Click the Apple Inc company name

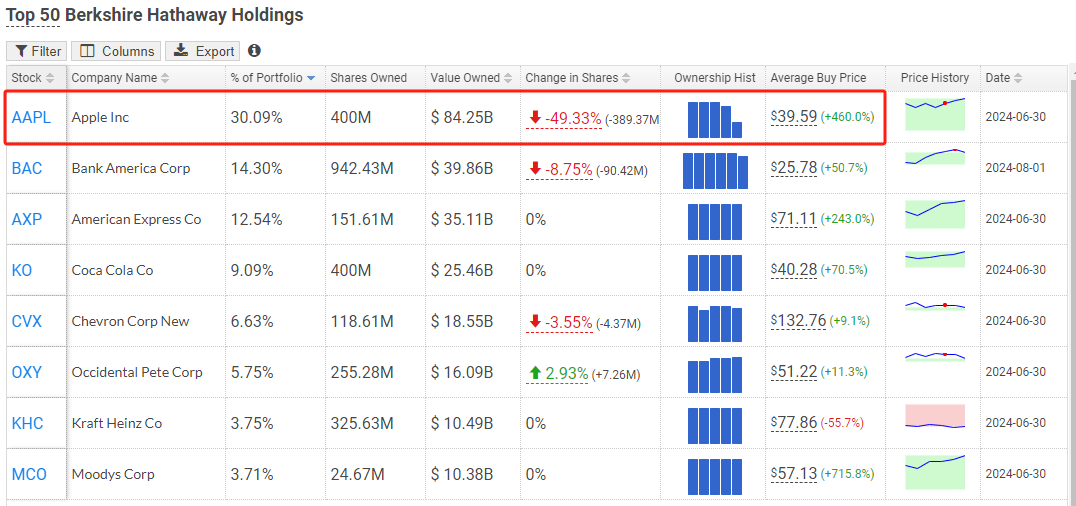[100, 117]
